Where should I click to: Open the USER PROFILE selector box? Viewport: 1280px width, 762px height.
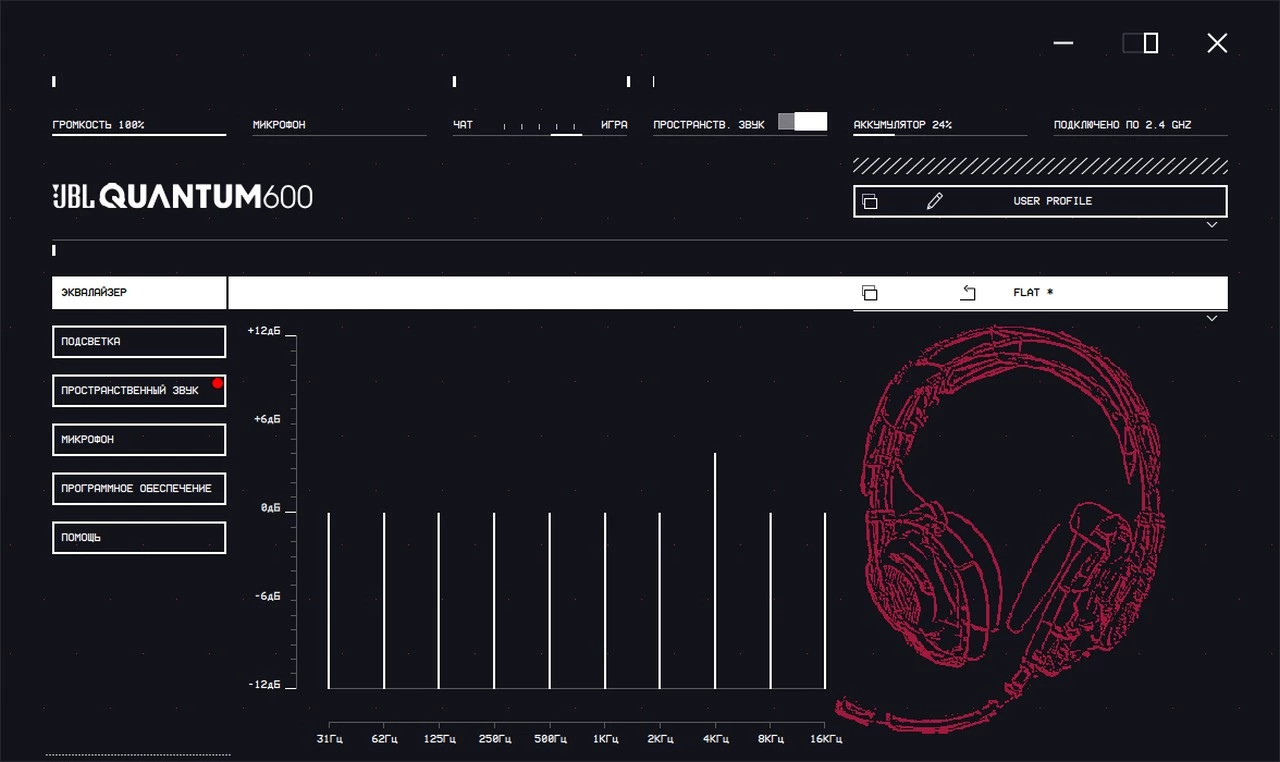point(1040,201)
